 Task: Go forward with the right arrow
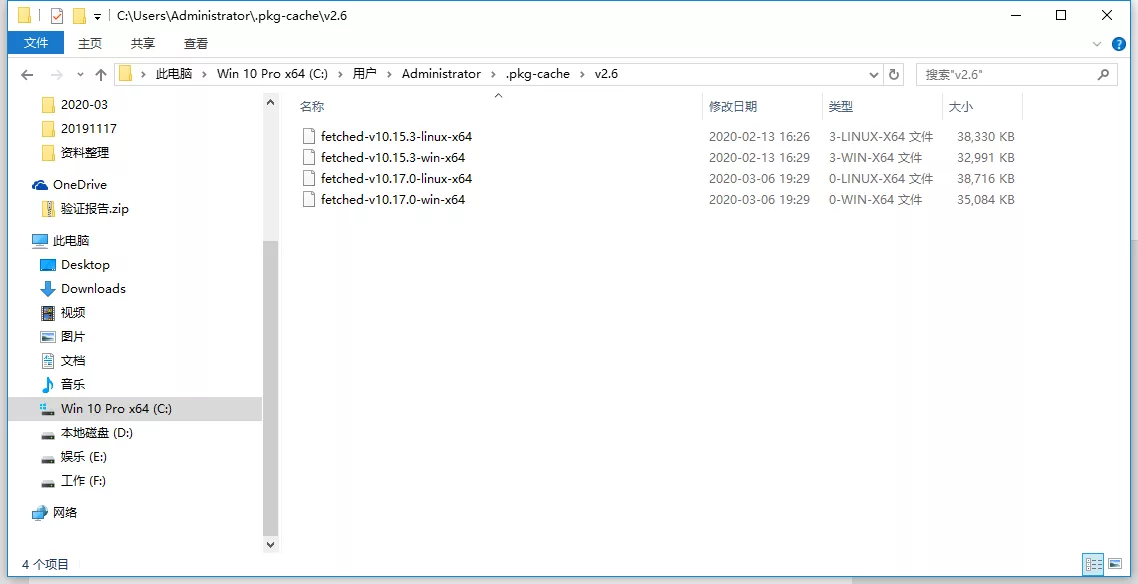[x=57, y=74]
